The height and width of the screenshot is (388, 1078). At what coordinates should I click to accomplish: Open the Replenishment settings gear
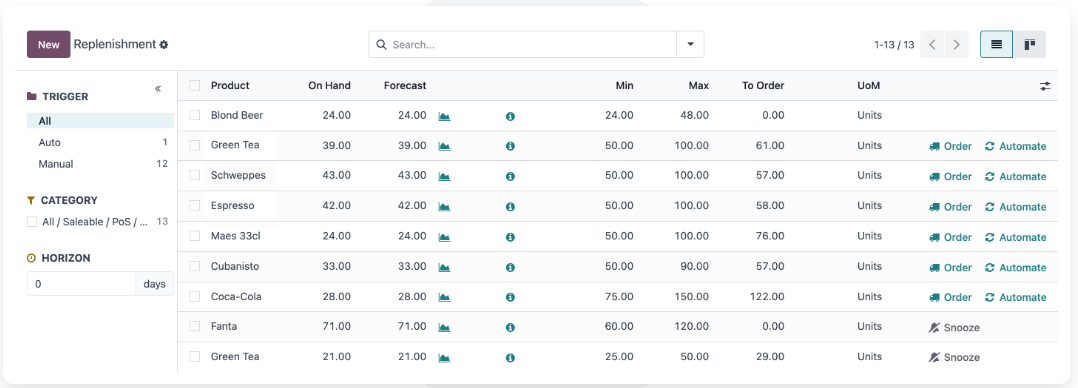164,45
